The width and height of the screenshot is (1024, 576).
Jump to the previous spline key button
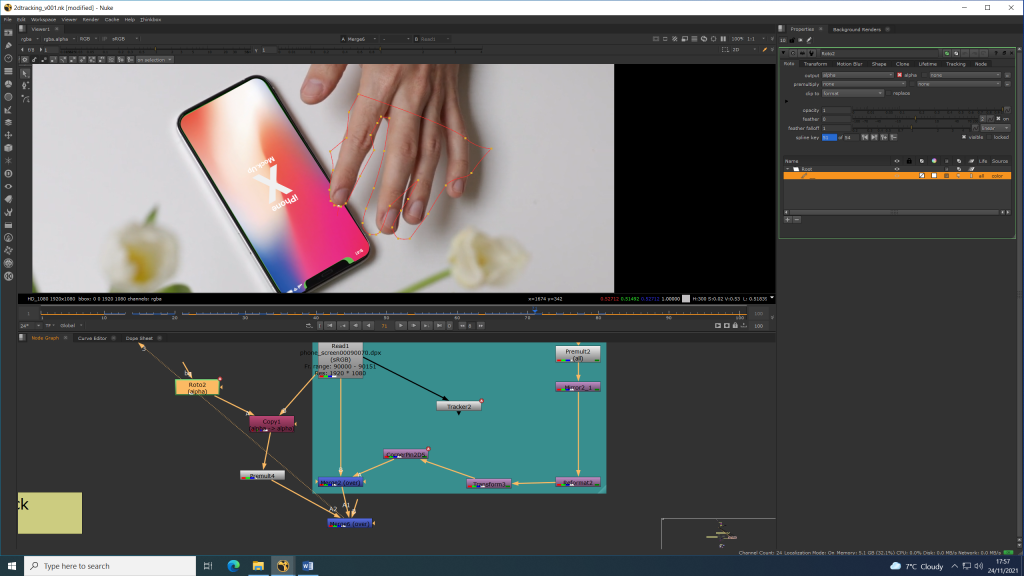tap(865, 137)
